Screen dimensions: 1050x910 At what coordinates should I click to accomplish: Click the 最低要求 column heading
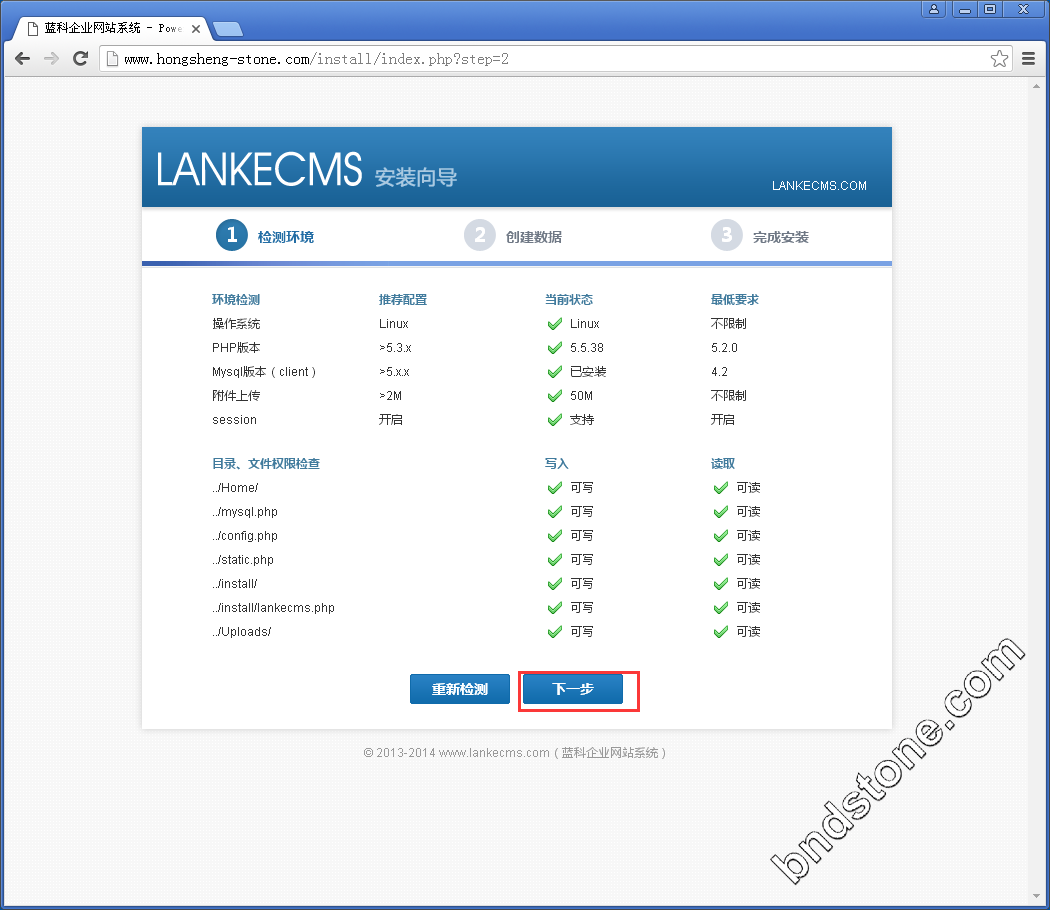tap(735, 300)
